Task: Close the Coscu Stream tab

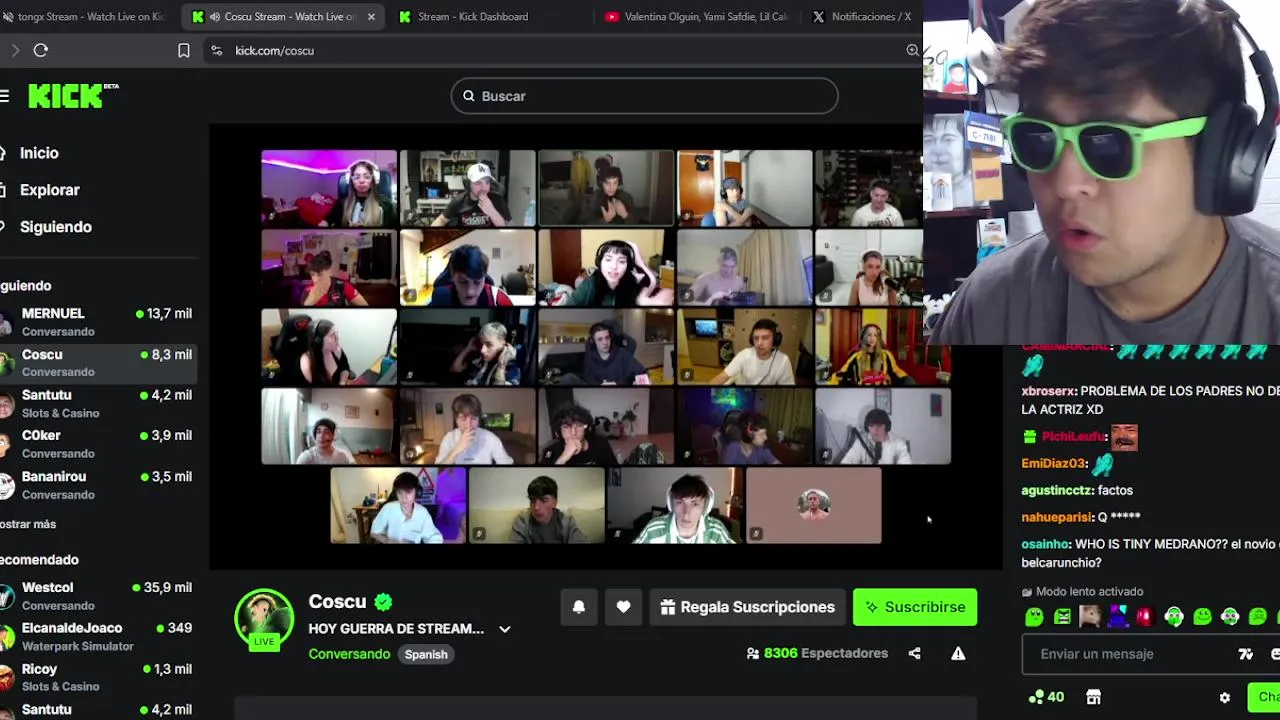Action: (x=371, y=17)
